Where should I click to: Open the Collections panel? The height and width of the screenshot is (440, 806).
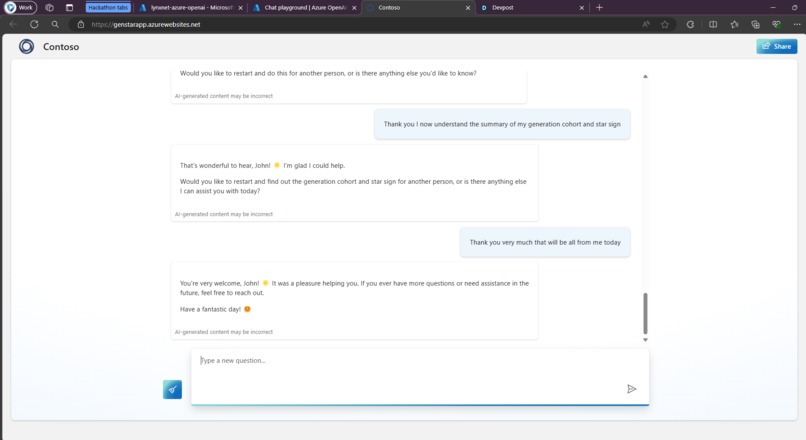click(755, 24)
